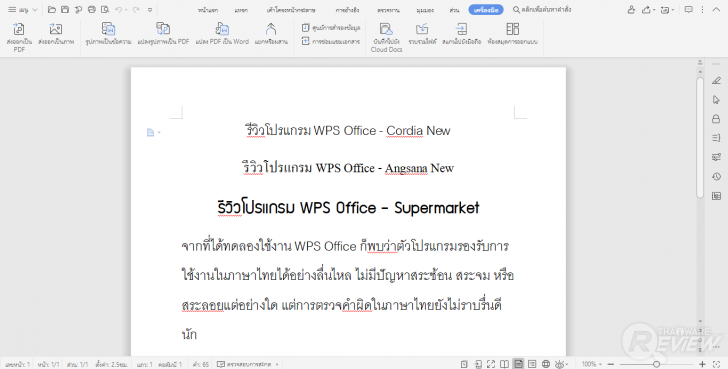Switch to the References ribbon tab
728x369 pixels.
pyautogui.click(x=347, y=10)
